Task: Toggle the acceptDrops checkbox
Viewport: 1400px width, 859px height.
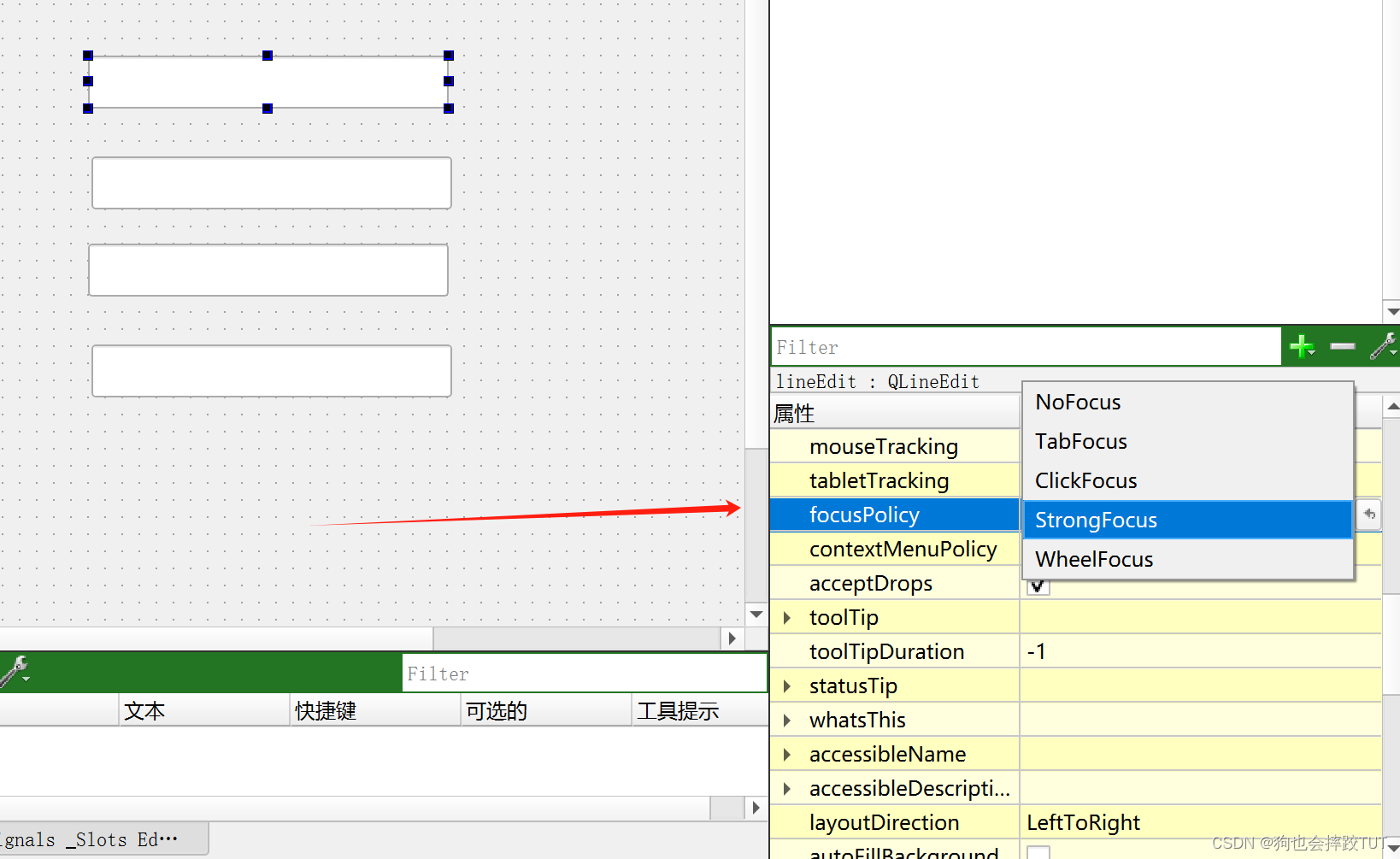Action: pyautogui.click(x=1038, y=586)
